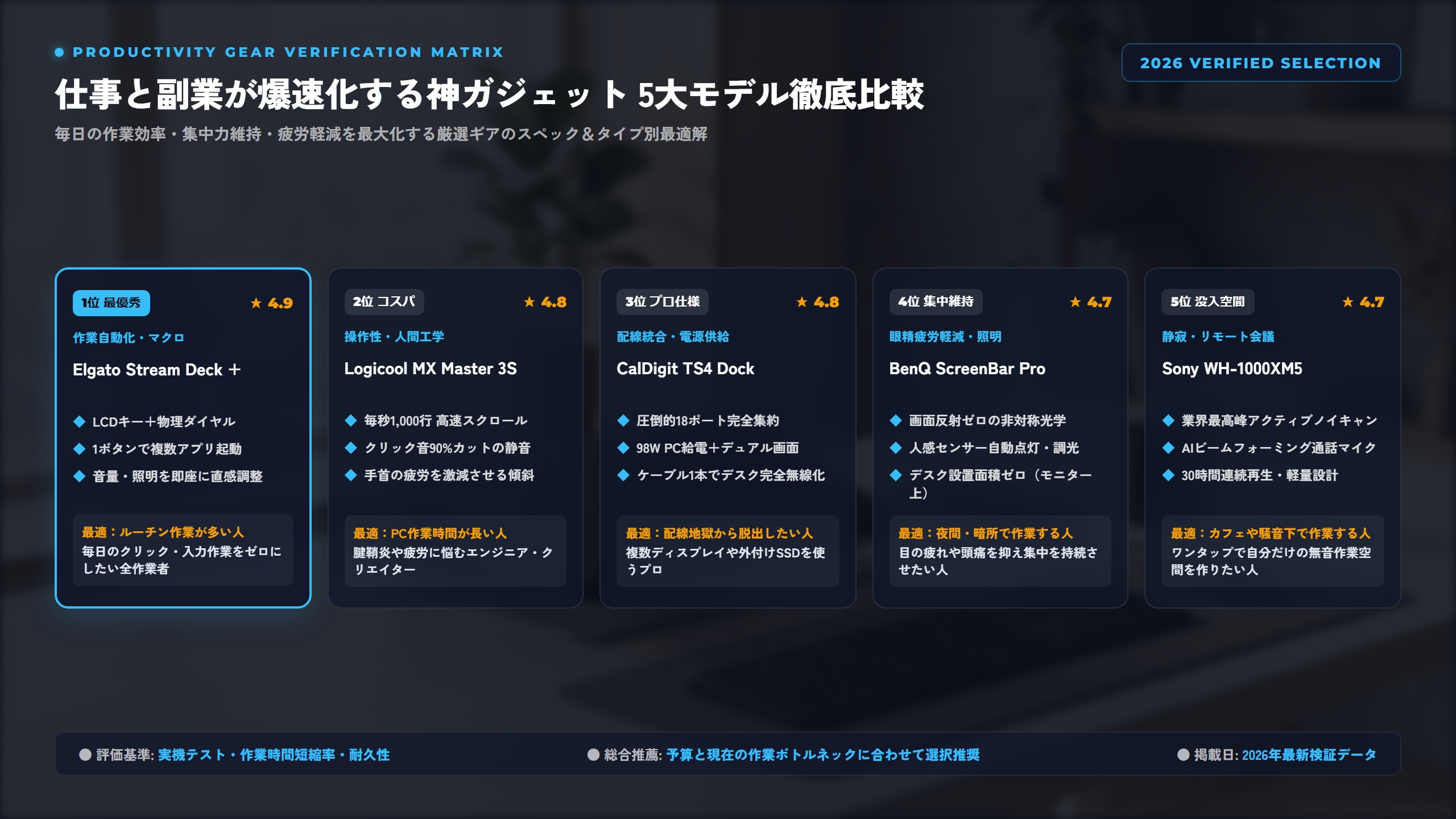Click the diamond bullet beside 30時間連続再生・軽量設計
The height and width of the screenshot is (819, 1456).
(1168, 475)
